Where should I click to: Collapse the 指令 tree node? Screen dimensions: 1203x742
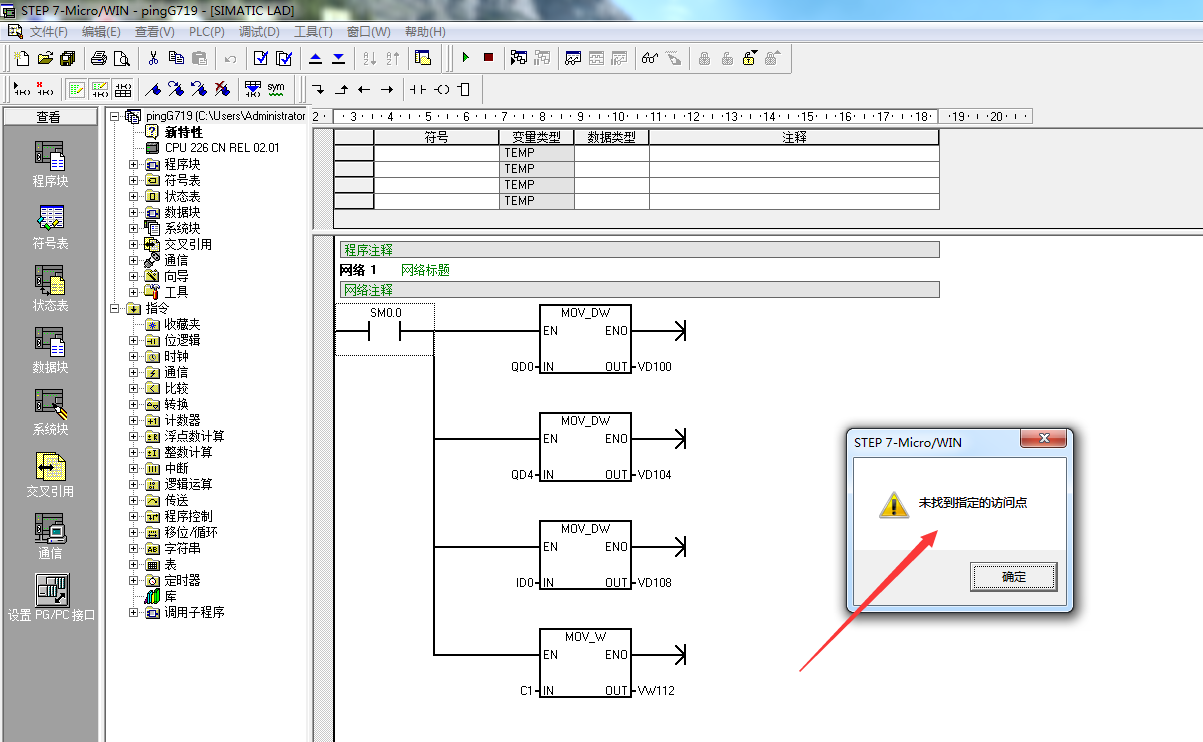116,308
